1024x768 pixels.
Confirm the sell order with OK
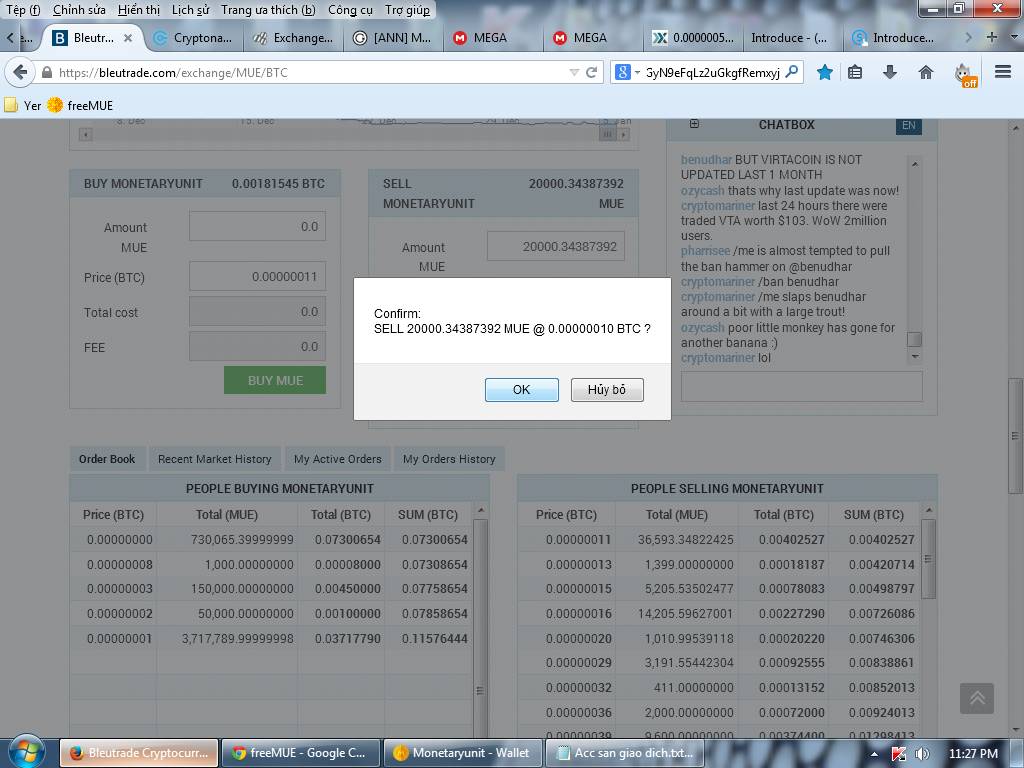(x=521, y=390)
